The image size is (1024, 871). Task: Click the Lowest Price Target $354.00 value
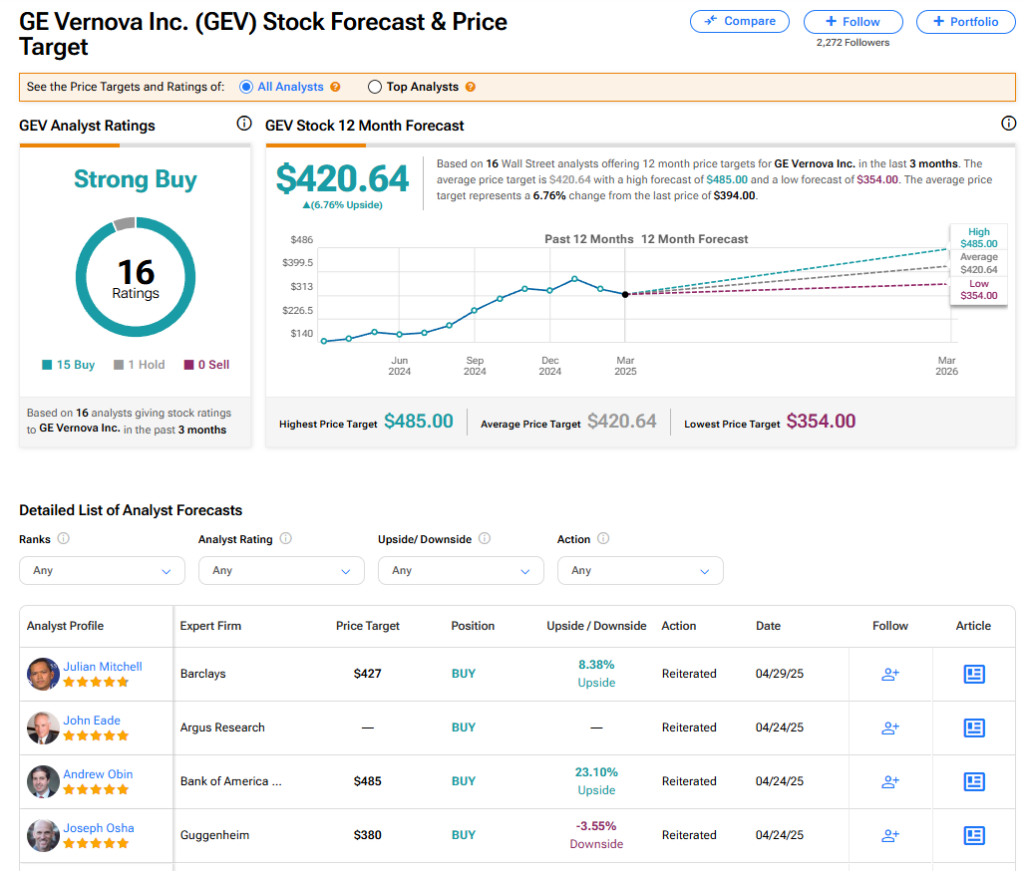pyautogui.click(x=821, y=421)
